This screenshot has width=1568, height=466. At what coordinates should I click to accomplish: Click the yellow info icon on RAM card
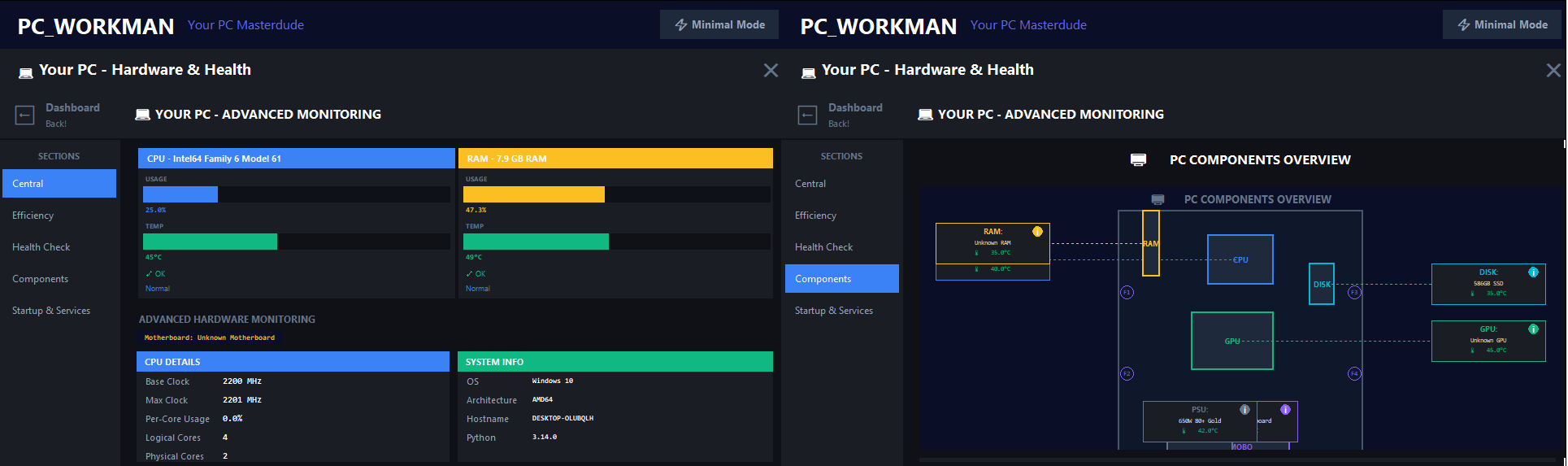tap(1037, 232)
